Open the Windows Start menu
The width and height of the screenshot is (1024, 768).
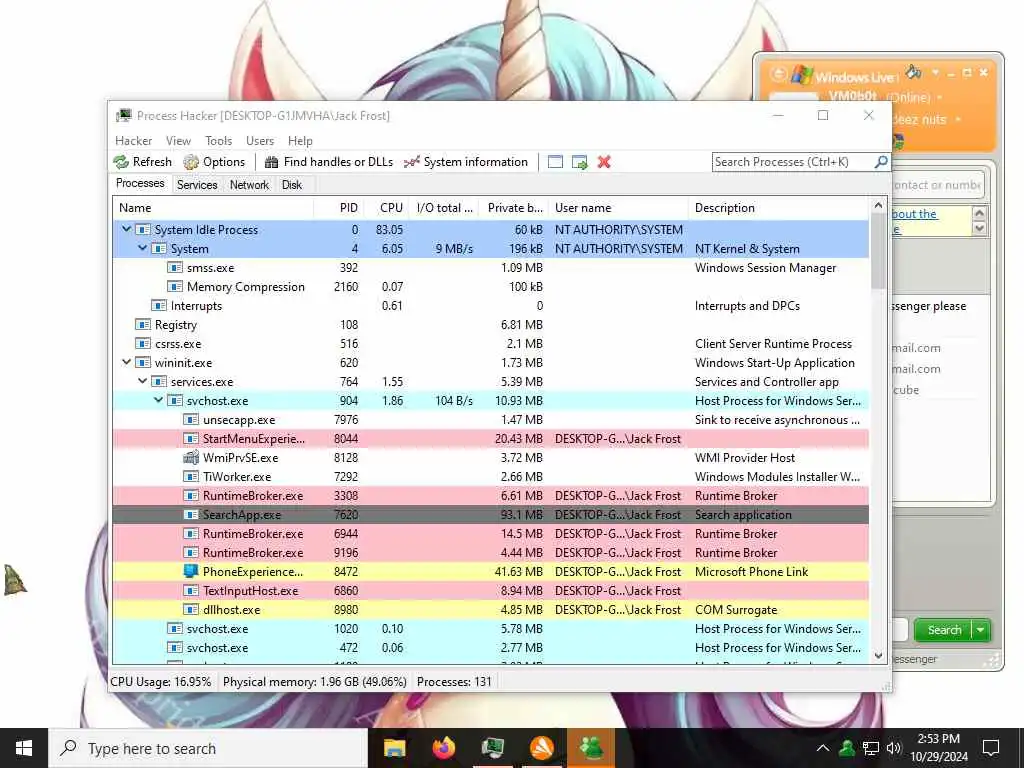(24, 748)
